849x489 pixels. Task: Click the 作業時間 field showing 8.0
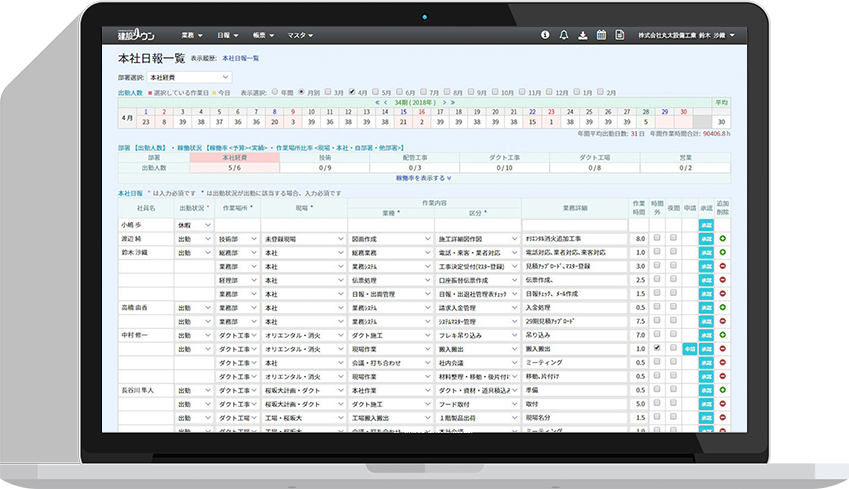point(639,239)
